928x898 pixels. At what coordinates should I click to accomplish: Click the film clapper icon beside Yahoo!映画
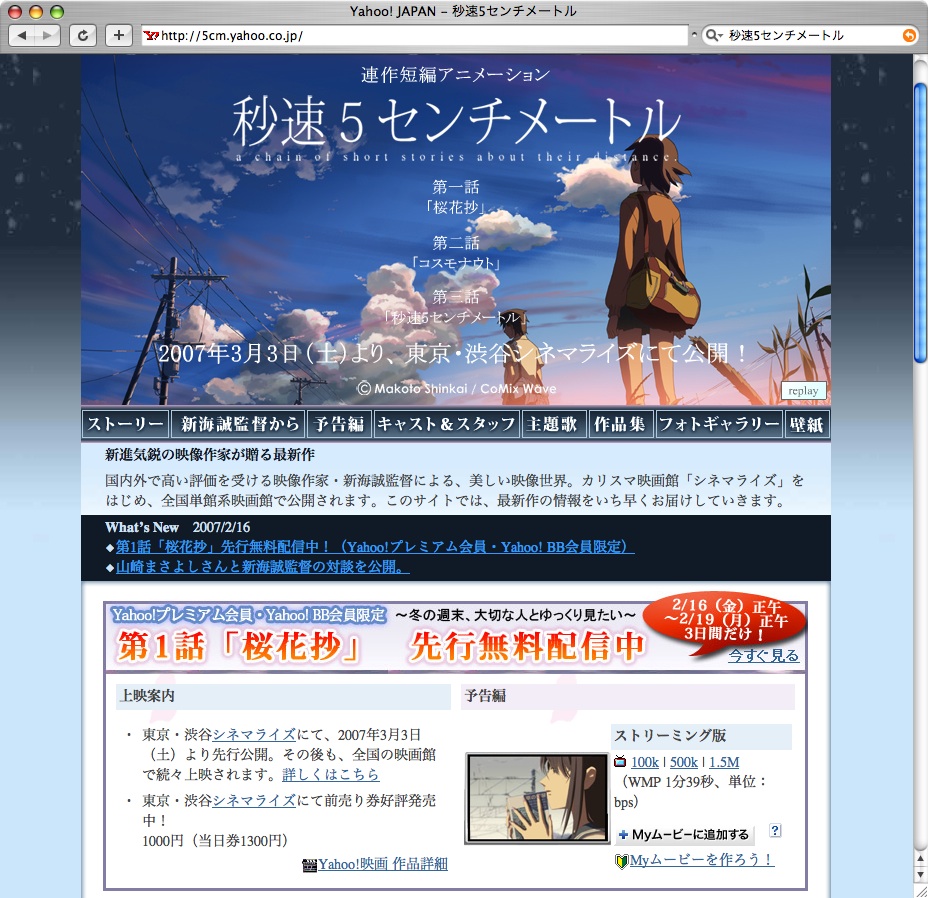[x=310, y=865]
